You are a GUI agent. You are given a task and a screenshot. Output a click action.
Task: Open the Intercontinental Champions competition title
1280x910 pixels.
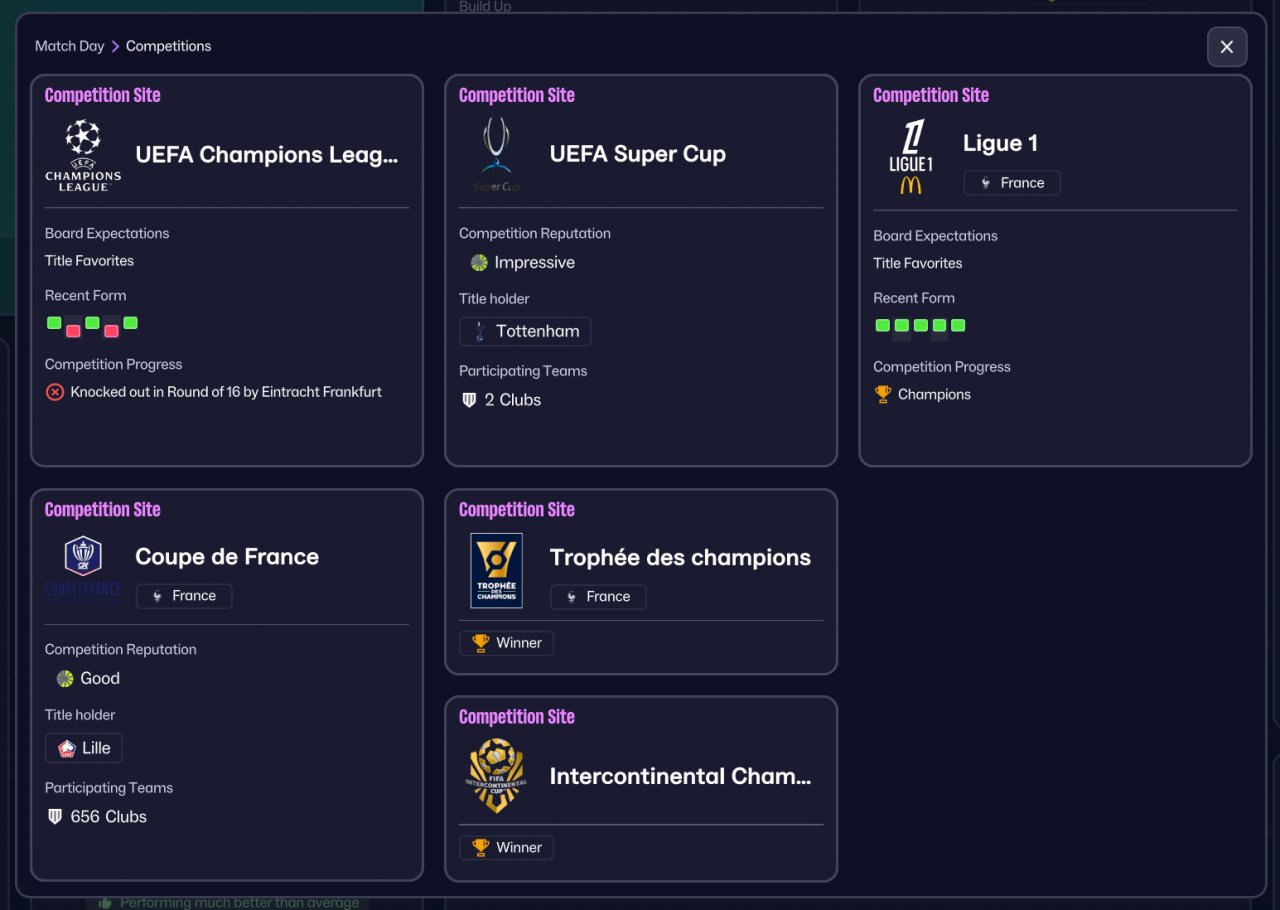coord(680,776)
